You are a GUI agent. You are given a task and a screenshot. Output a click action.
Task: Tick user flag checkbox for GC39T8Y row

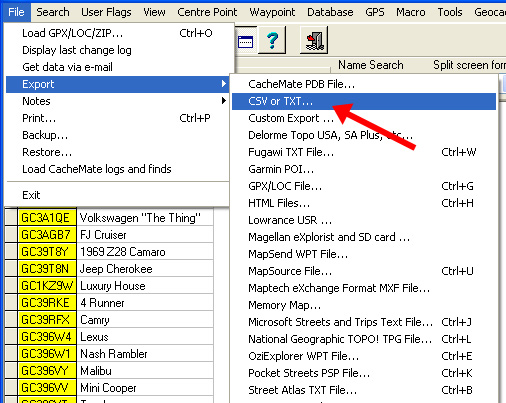coord(11,252)
